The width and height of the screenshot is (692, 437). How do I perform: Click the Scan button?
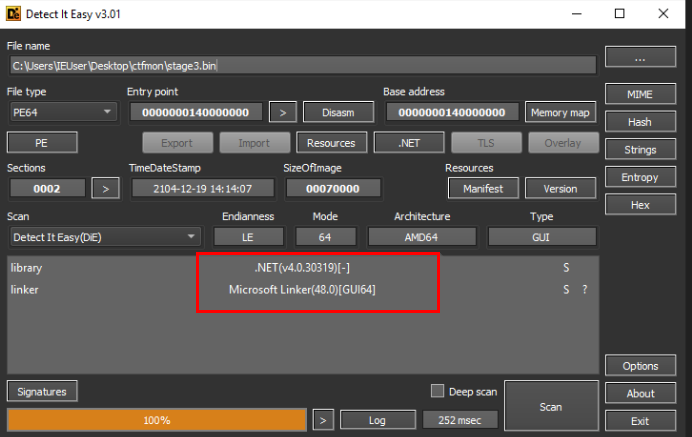pyautogui.click(x=551, y=407)
